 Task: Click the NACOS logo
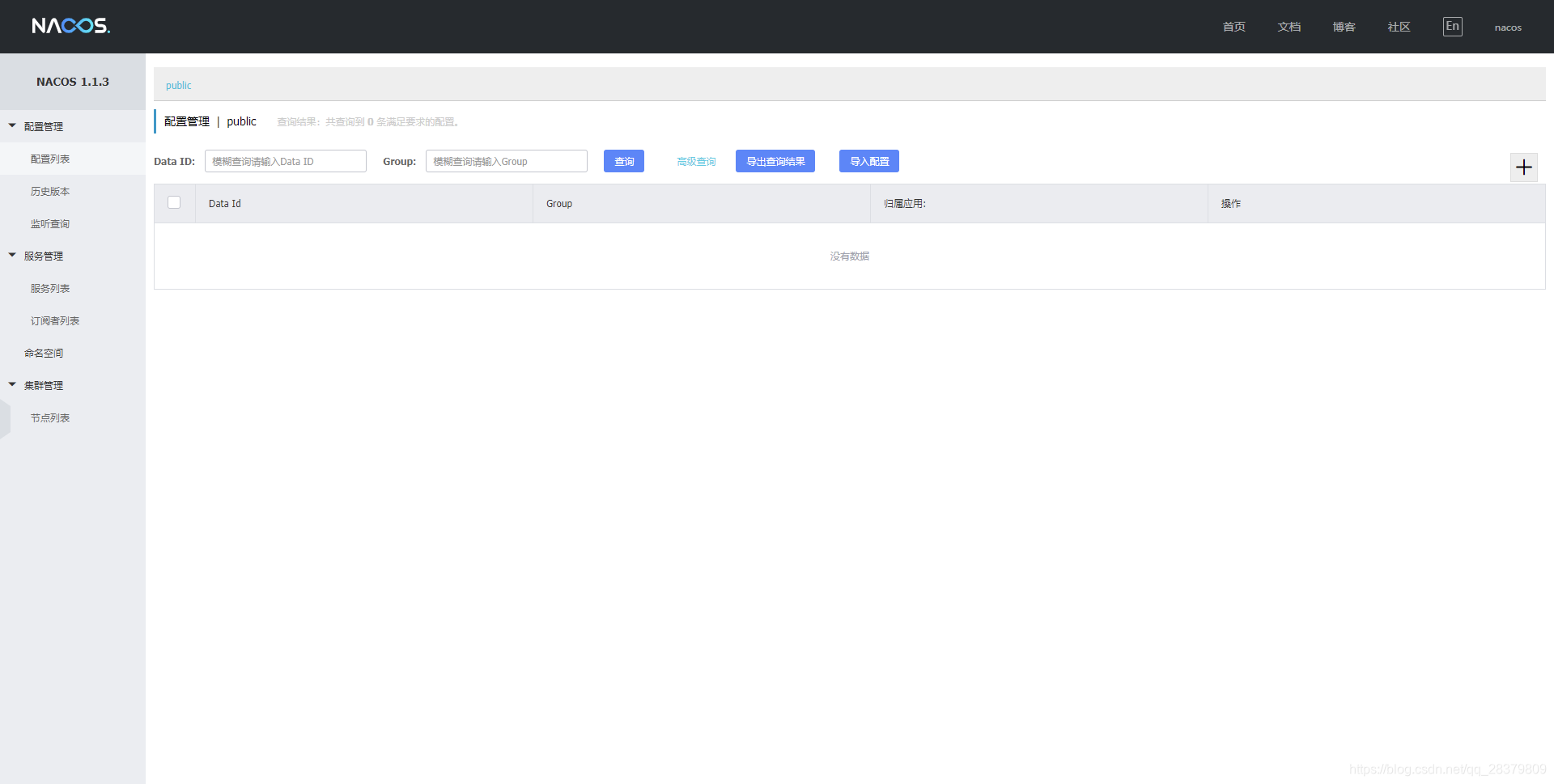71,26
